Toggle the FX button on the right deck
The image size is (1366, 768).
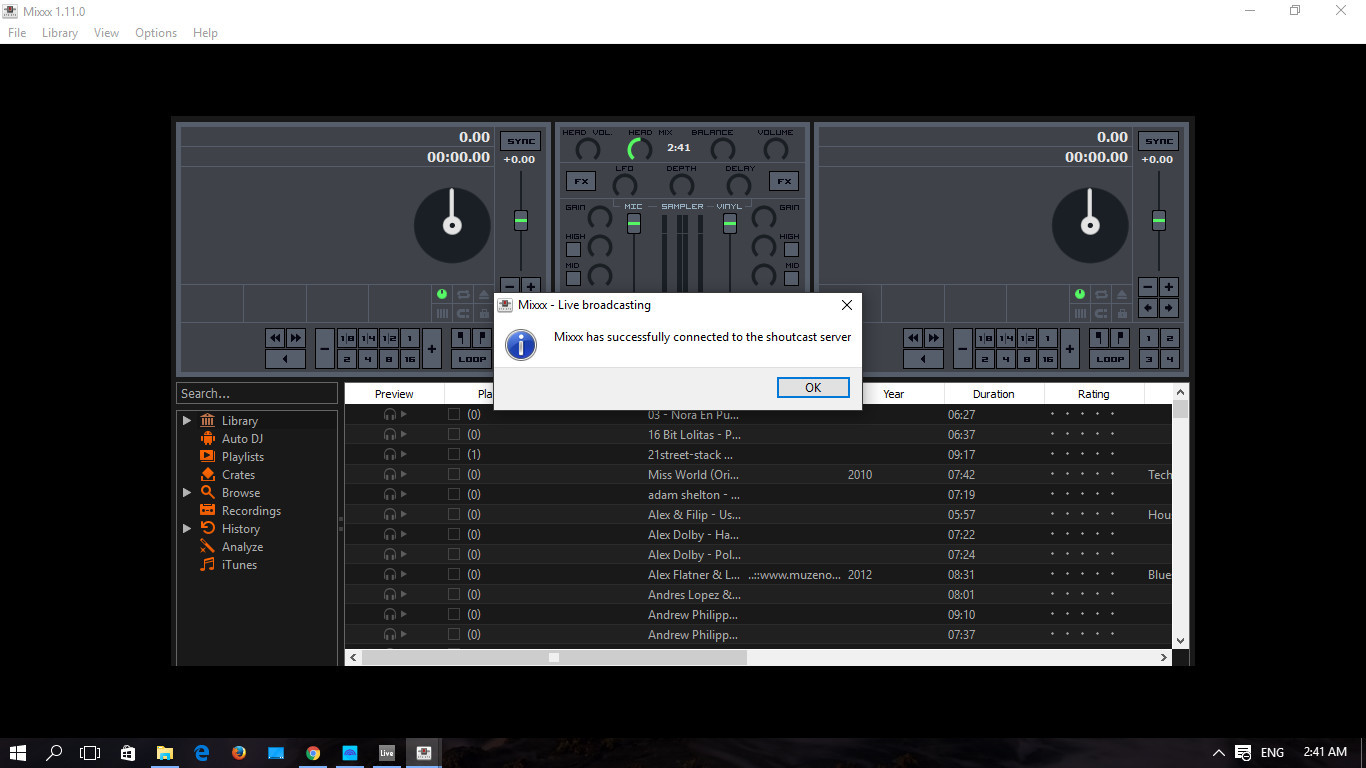click(783, 181)
